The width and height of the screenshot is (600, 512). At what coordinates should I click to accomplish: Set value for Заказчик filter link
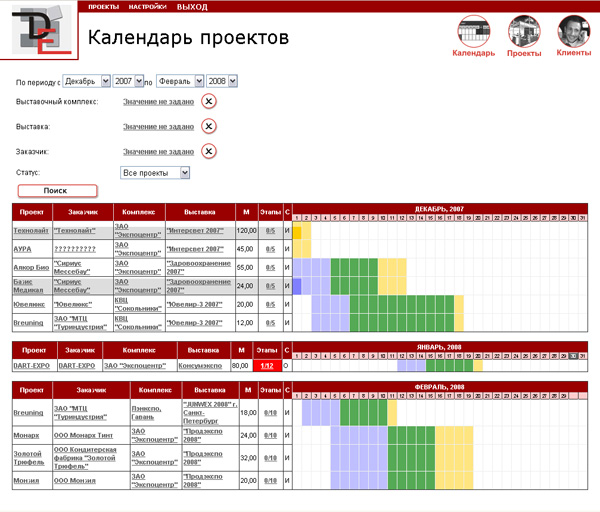(x=158, y=152)
